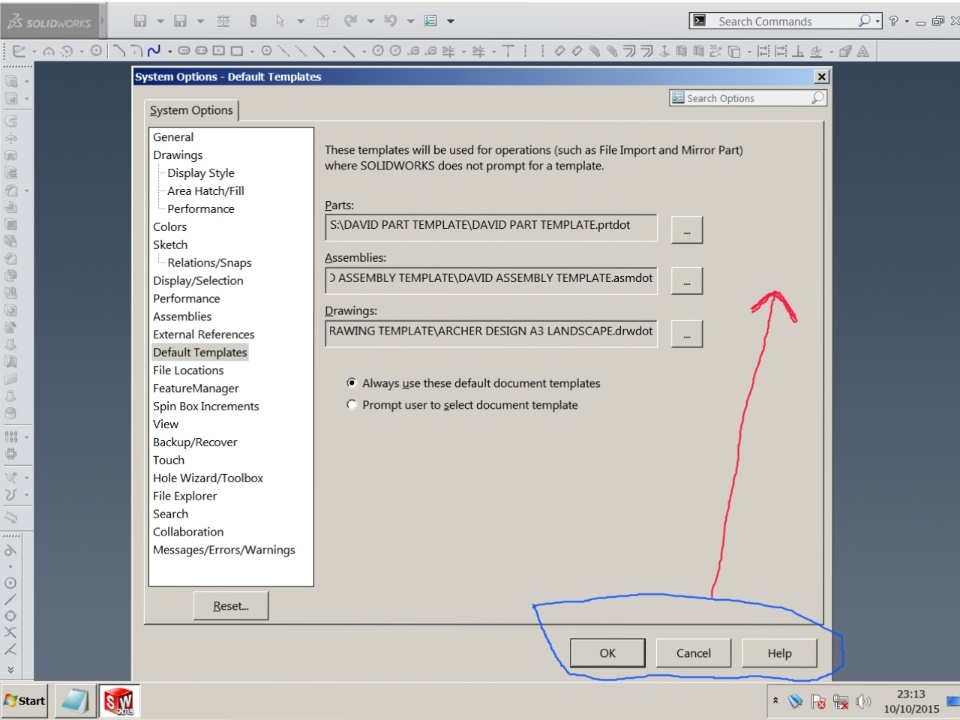Select Display Style under Drawings
The height and width of the screenshot is (720, 960).
(201, 173)
